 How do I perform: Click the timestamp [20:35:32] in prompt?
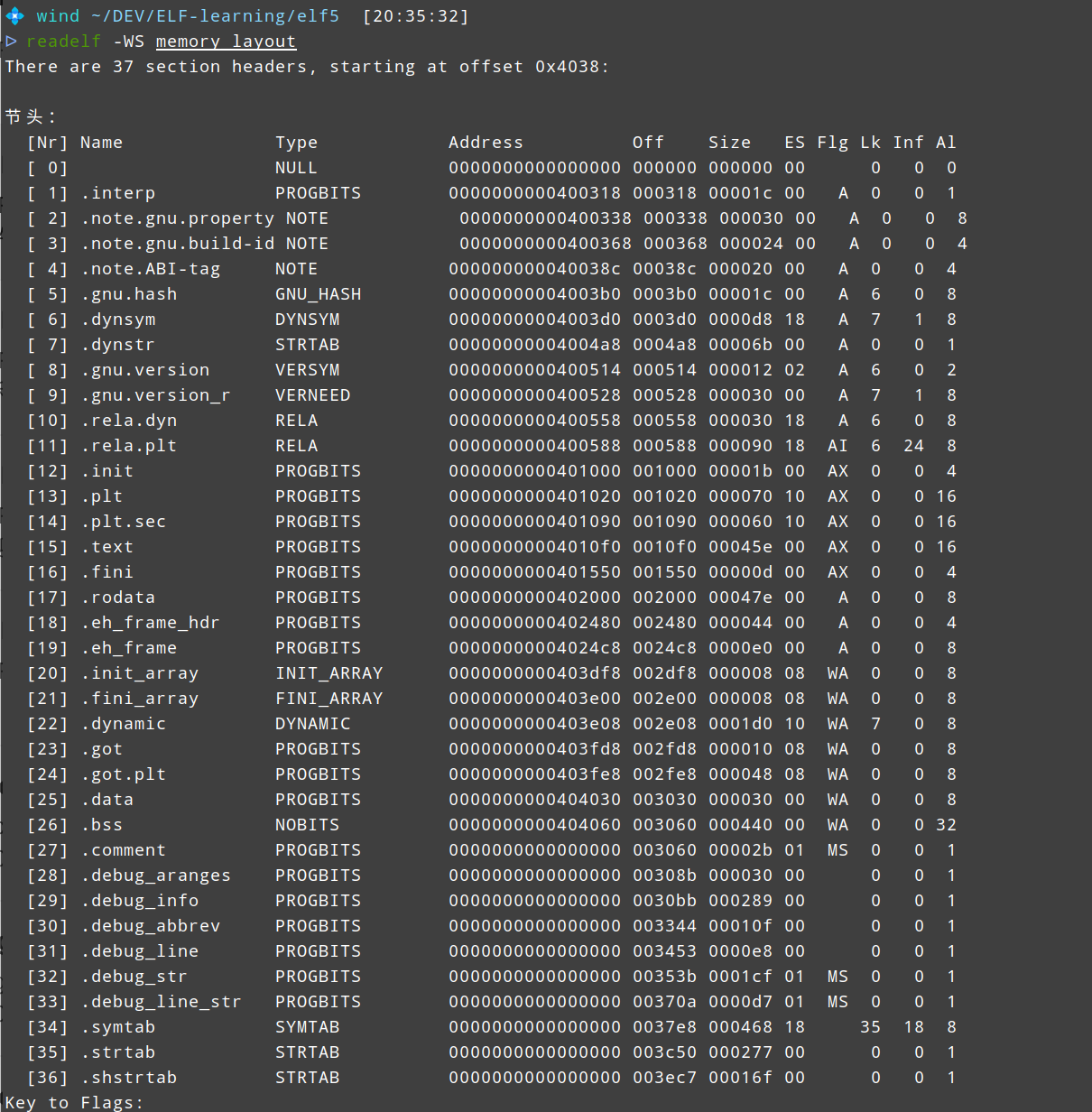point(415,16)
